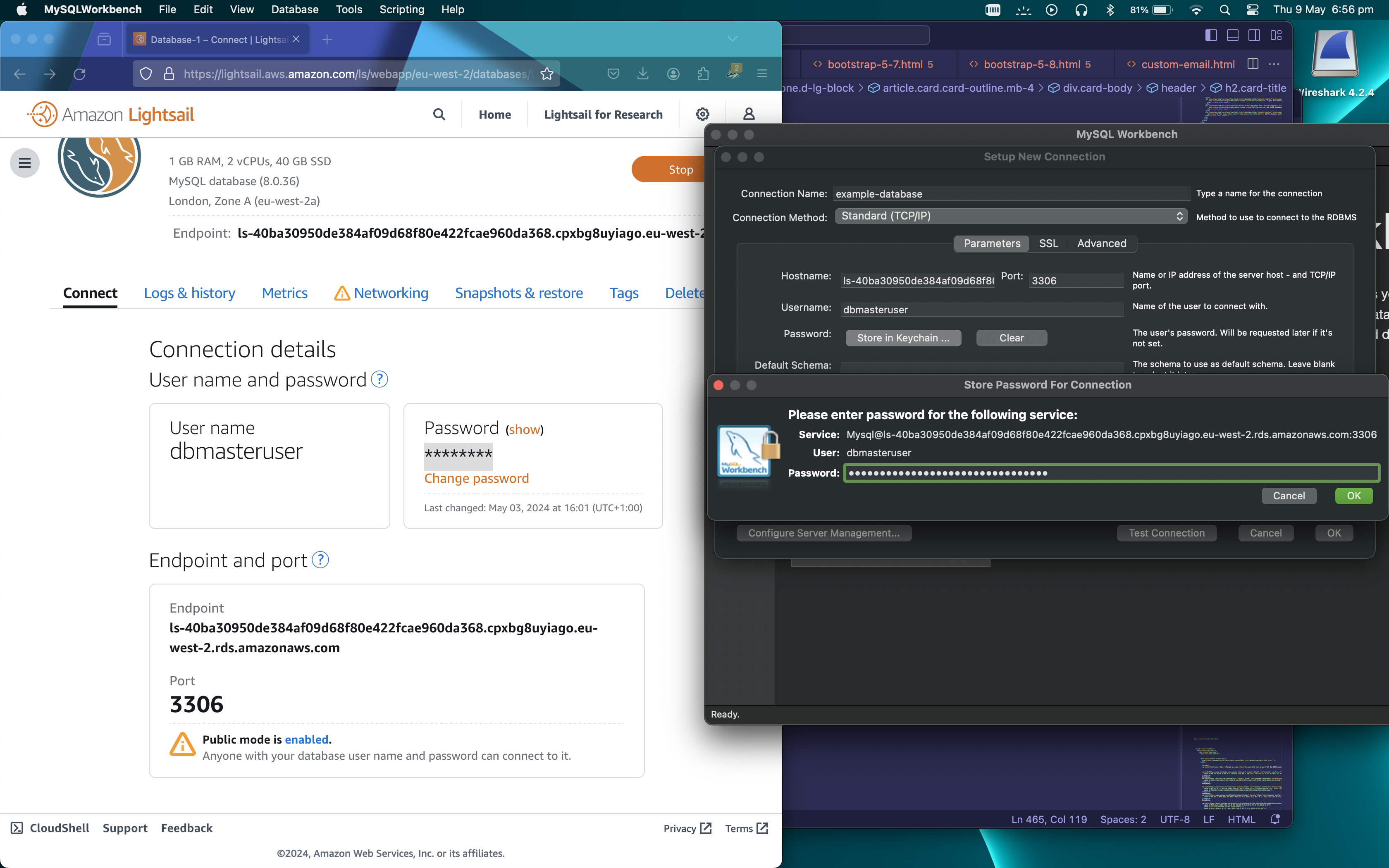Click the Password field in Store Password dialog
Image resolution: width=1389 pixels, height=868 pixels.
point(1112,473)
